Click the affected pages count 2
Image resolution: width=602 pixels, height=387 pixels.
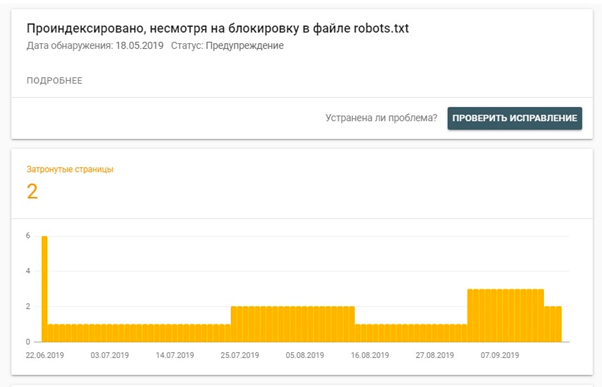coord(32,191)
